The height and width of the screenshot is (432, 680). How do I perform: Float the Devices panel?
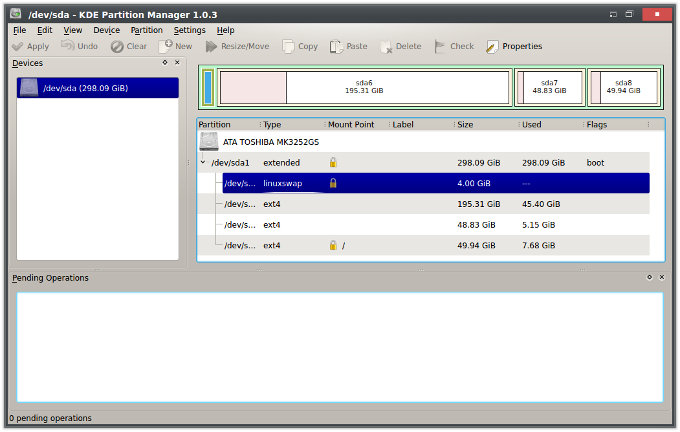click(x=165, y=62)
